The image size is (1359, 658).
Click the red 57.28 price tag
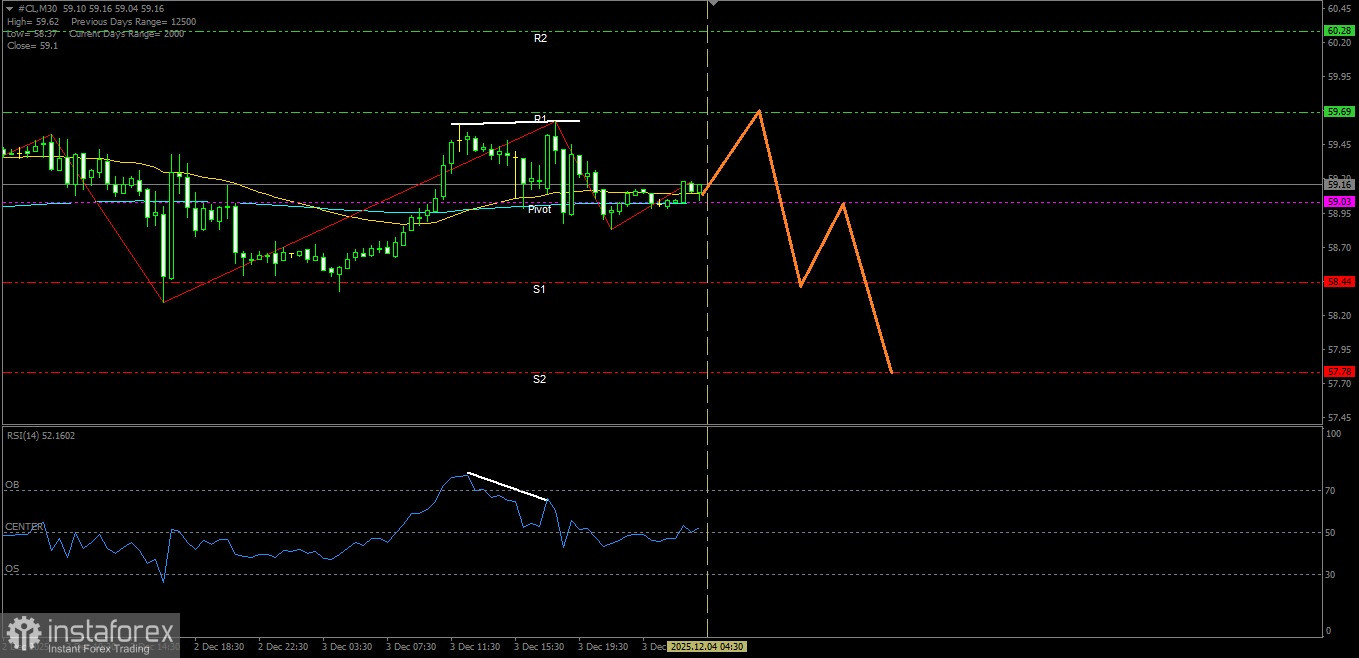pos(1339,372)
